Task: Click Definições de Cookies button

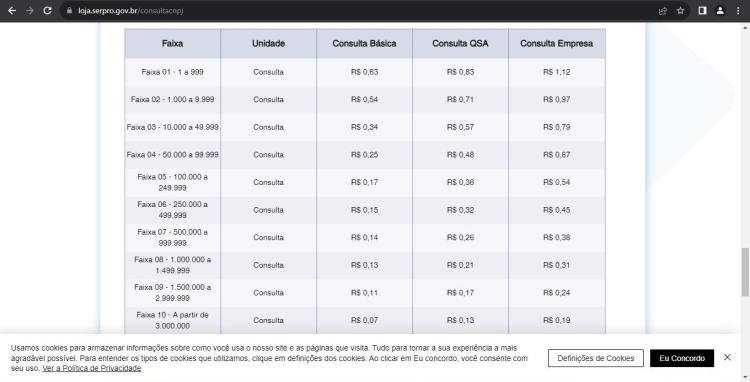Action: click(596, 358)
